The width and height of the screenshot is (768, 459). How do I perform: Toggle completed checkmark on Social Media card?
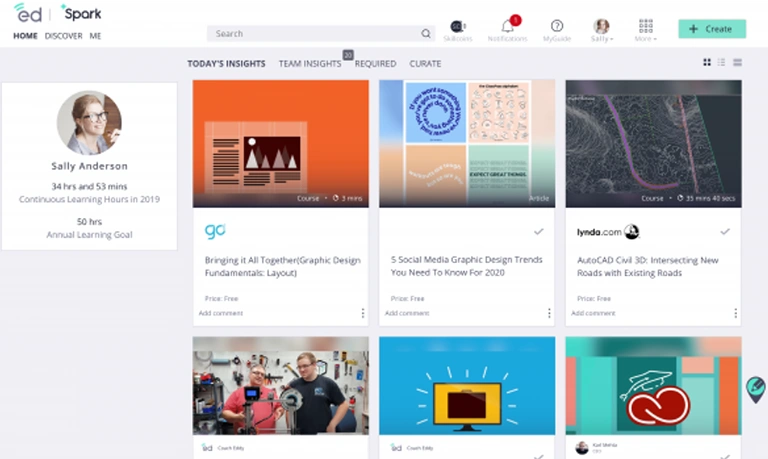[539, 231]
